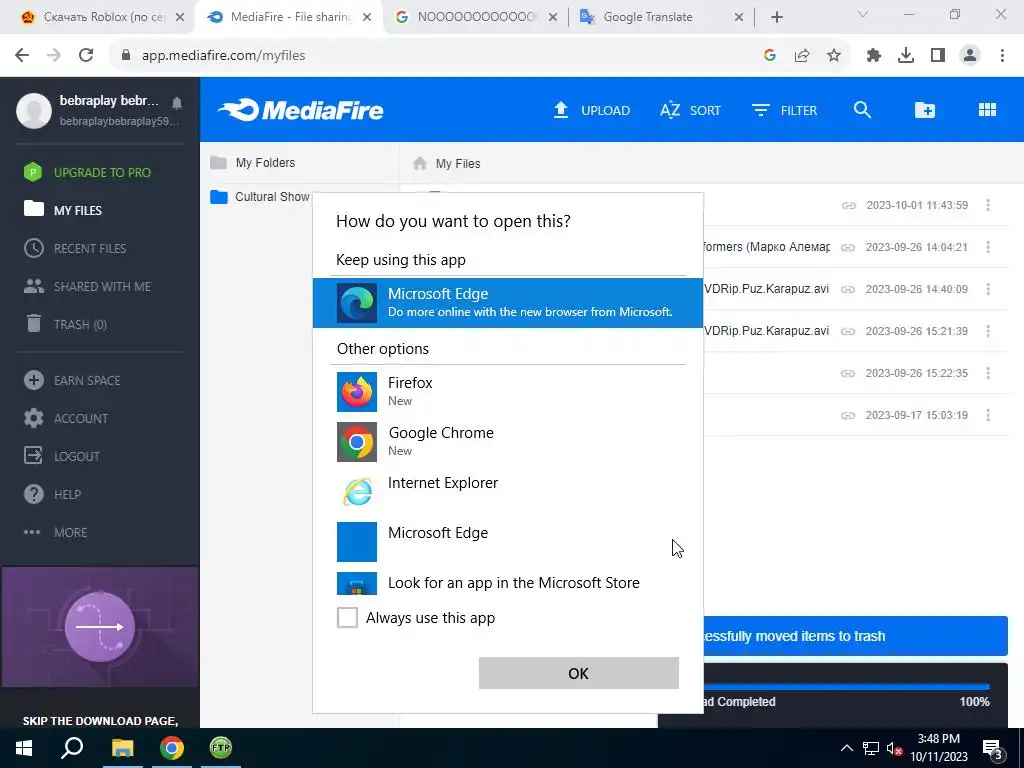Open the taskbar search

tap(72, 748)
